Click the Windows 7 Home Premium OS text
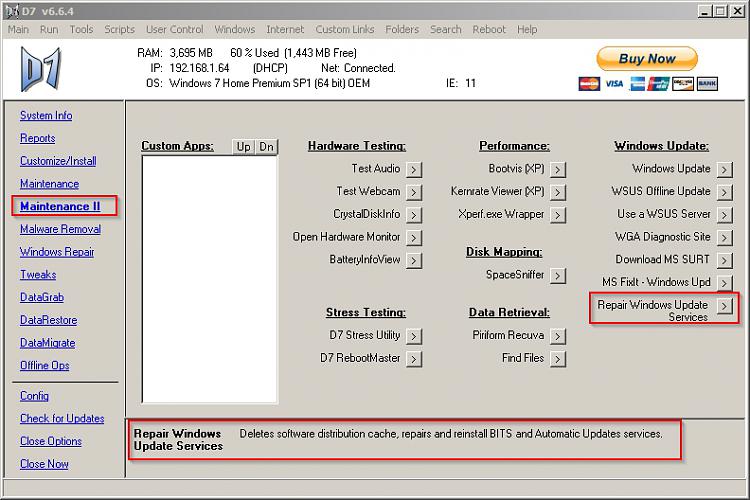 tap(269, 84)
